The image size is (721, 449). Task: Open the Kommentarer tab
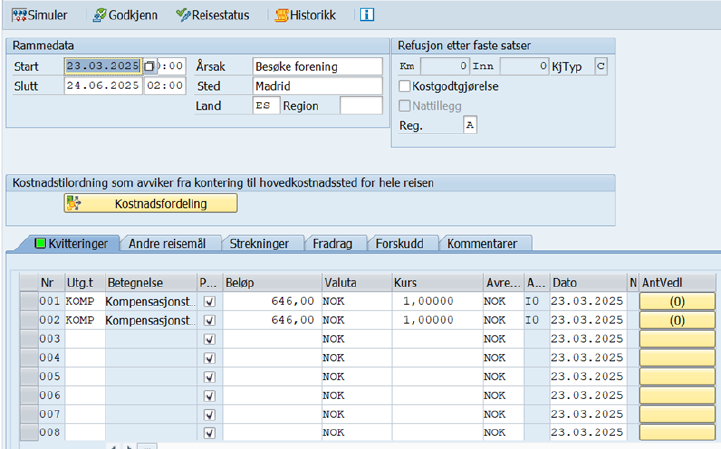click(x=482, y=243)
